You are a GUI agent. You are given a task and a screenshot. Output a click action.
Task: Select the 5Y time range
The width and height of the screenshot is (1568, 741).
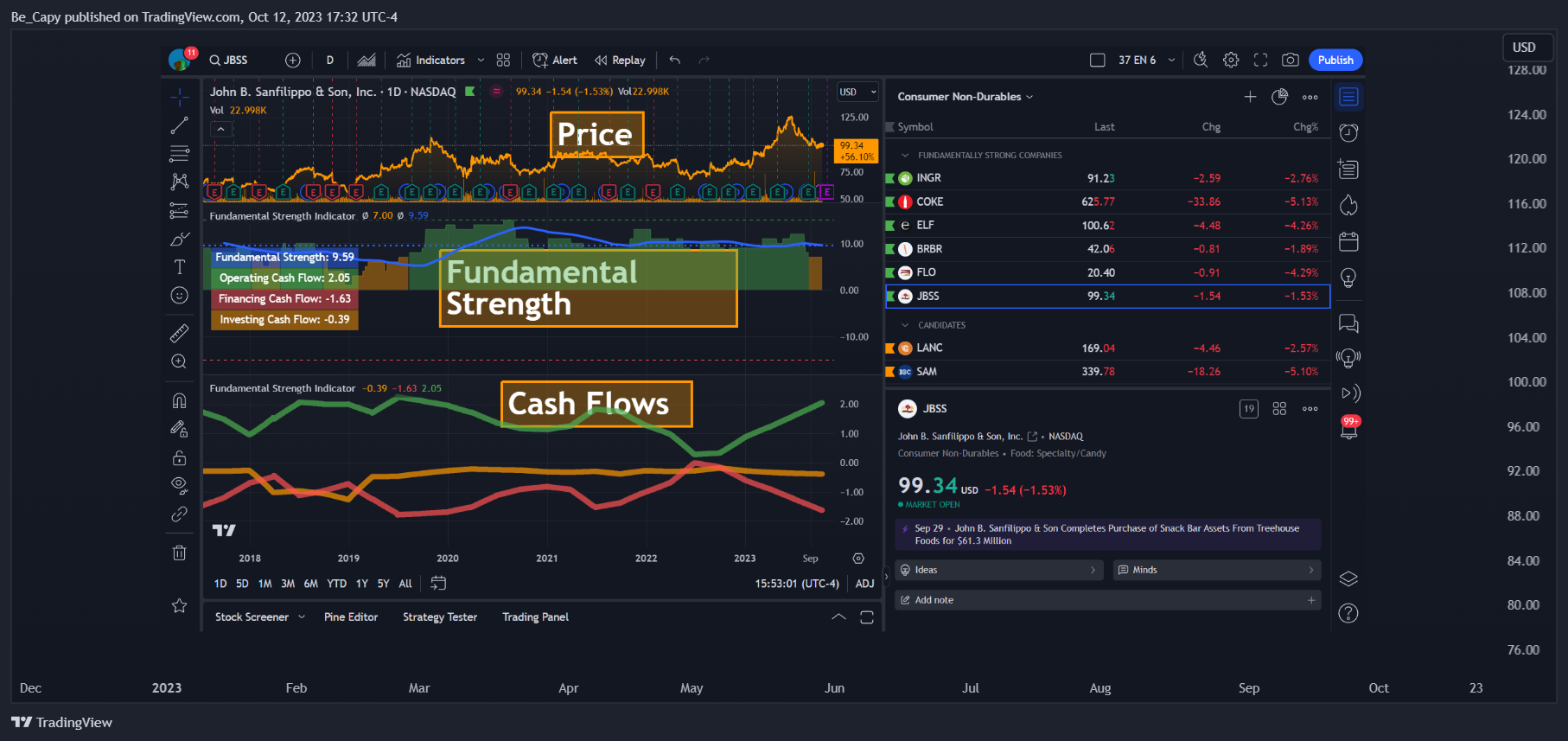[383, 584]
